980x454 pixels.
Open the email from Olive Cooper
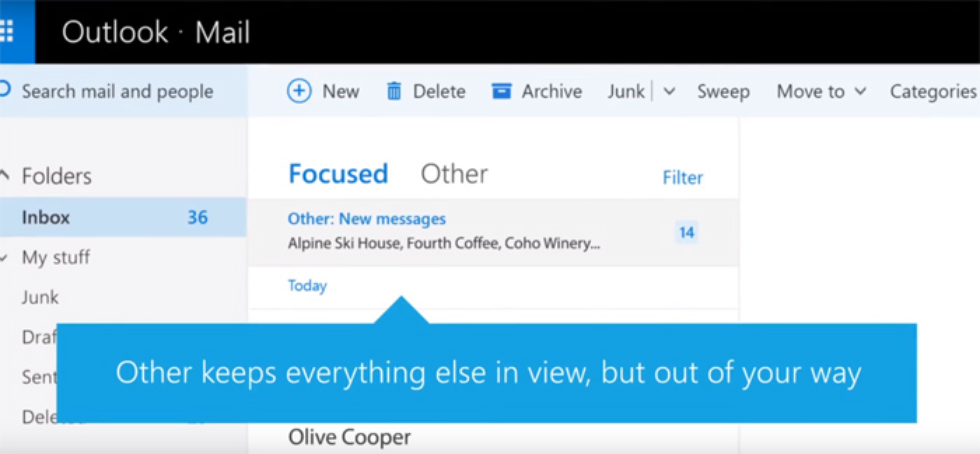[x=349, y=437]
